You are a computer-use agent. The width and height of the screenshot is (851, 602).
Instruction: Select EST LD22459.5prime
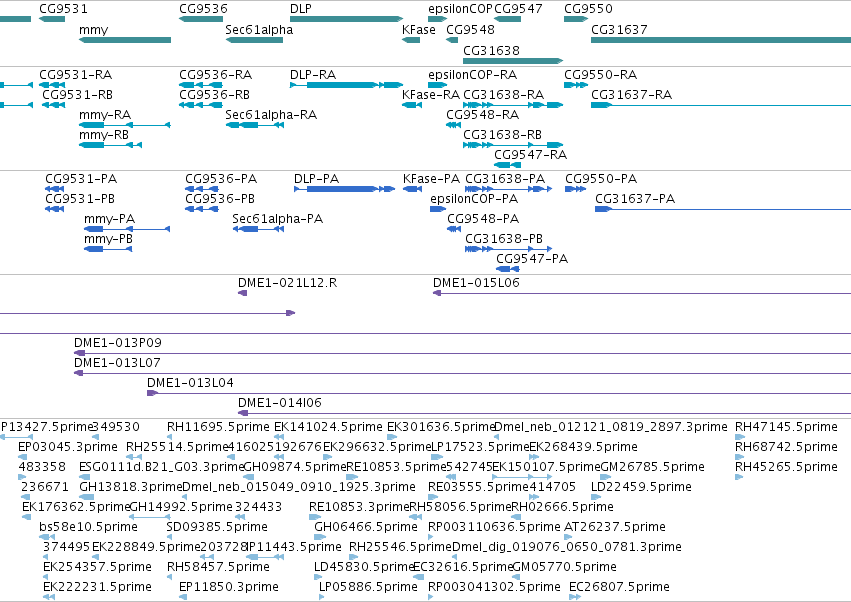click(641, 487)
